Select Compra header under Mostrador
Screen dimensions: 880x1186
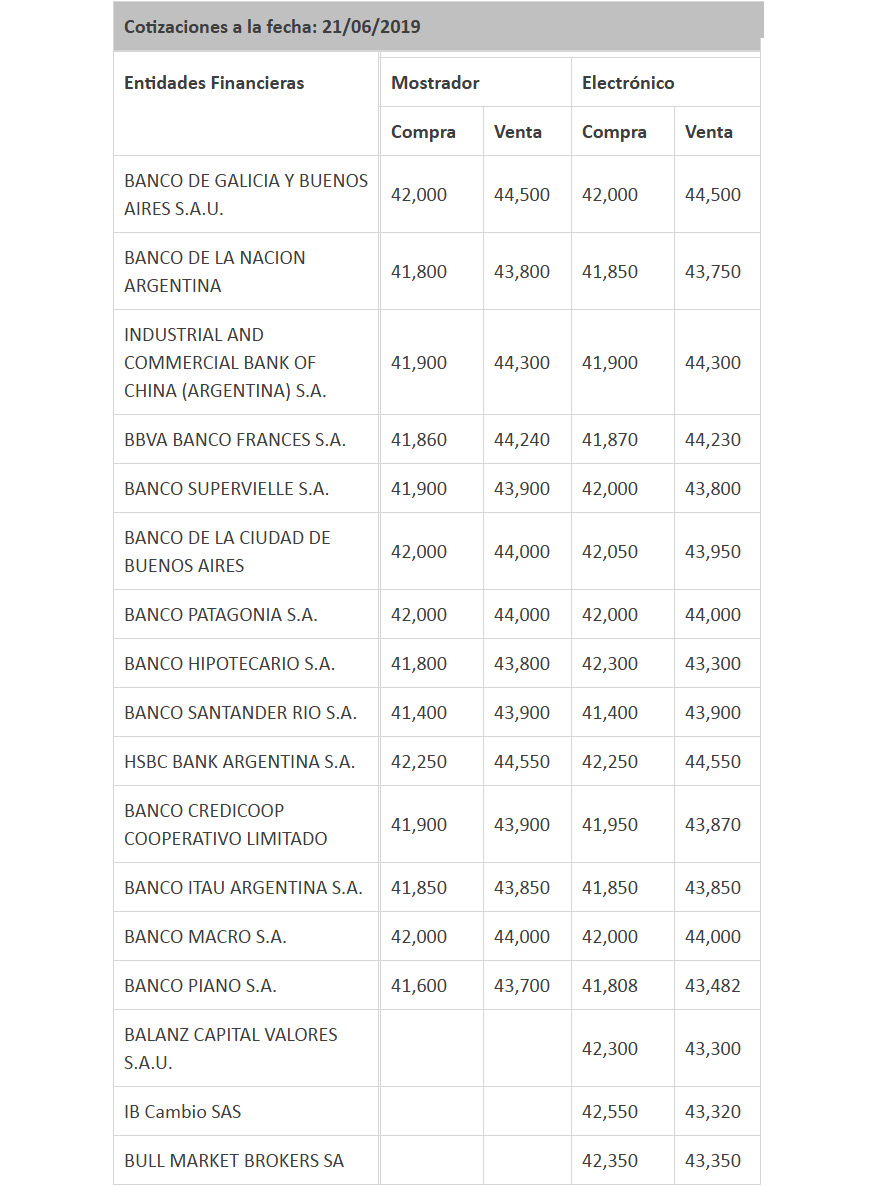point(423,132)
